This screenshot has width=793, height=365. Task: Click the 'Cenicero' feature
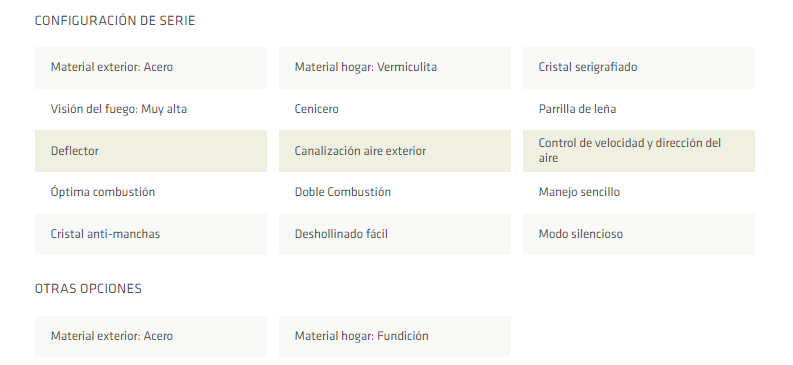394,109
